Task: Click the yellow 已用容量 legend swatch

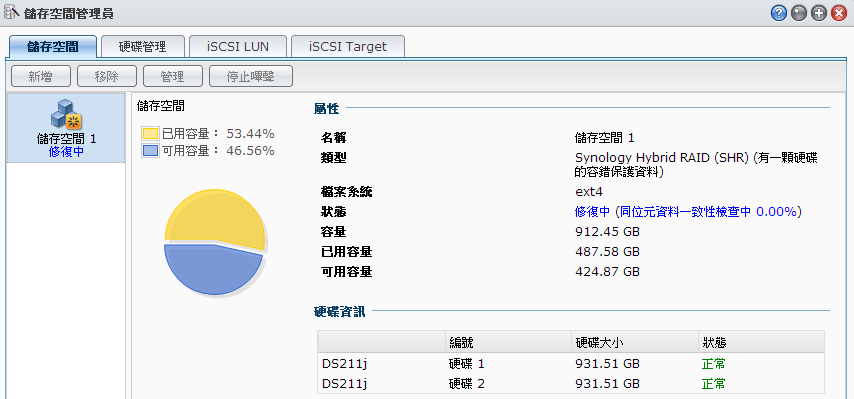Action: 150,134
